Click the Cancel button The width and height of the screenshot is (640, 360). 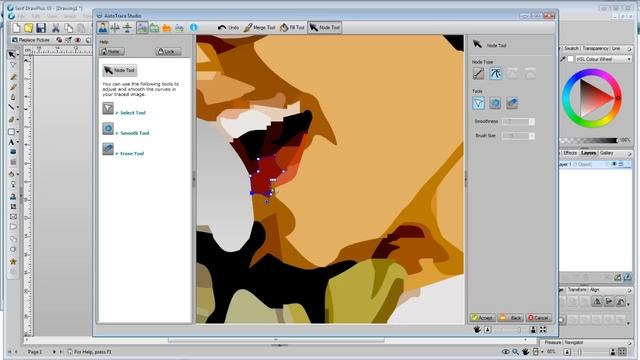(x=539, y=318)
